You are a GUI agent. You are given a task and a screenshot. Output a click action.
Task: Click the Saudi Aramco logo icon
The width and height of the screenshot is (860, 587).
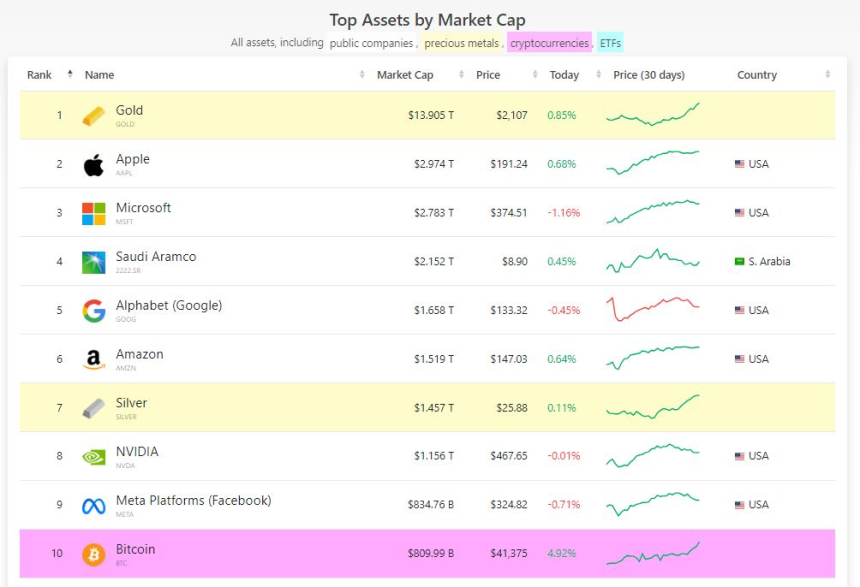[93, 262]
